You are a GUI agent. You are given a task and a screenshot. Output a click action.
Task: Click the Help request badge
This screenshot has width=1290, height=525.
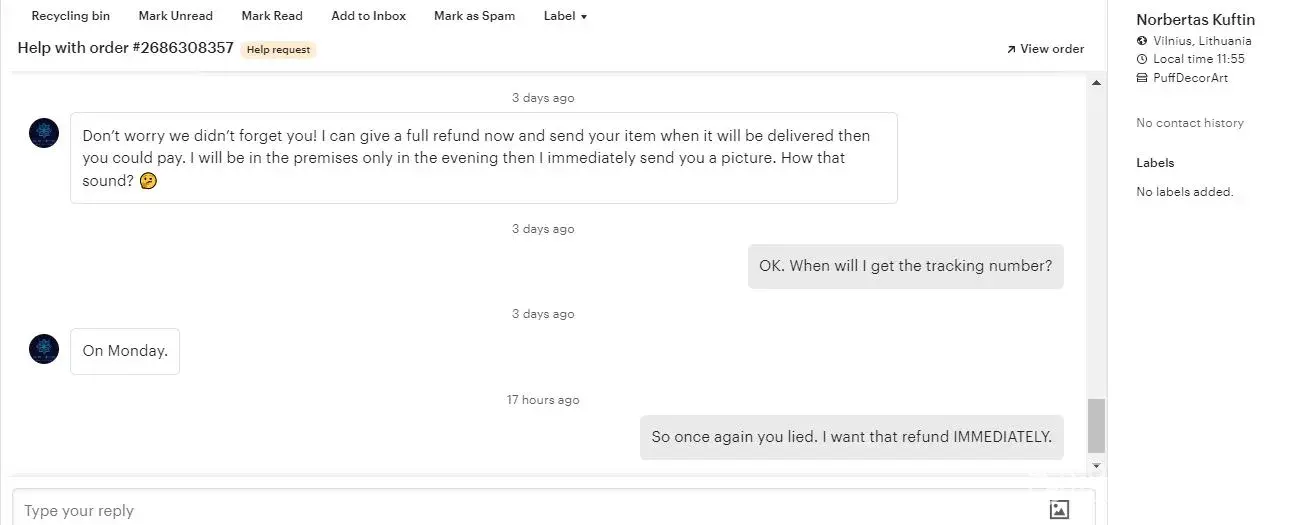[x=278, y=50]
